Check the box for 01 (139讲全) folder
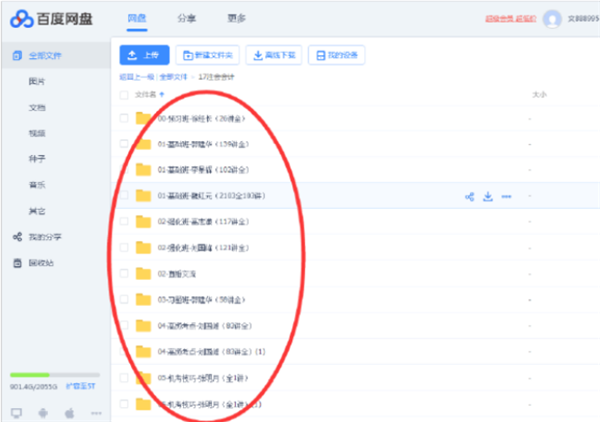The image size is (600, 422). (x=124, y=144)
